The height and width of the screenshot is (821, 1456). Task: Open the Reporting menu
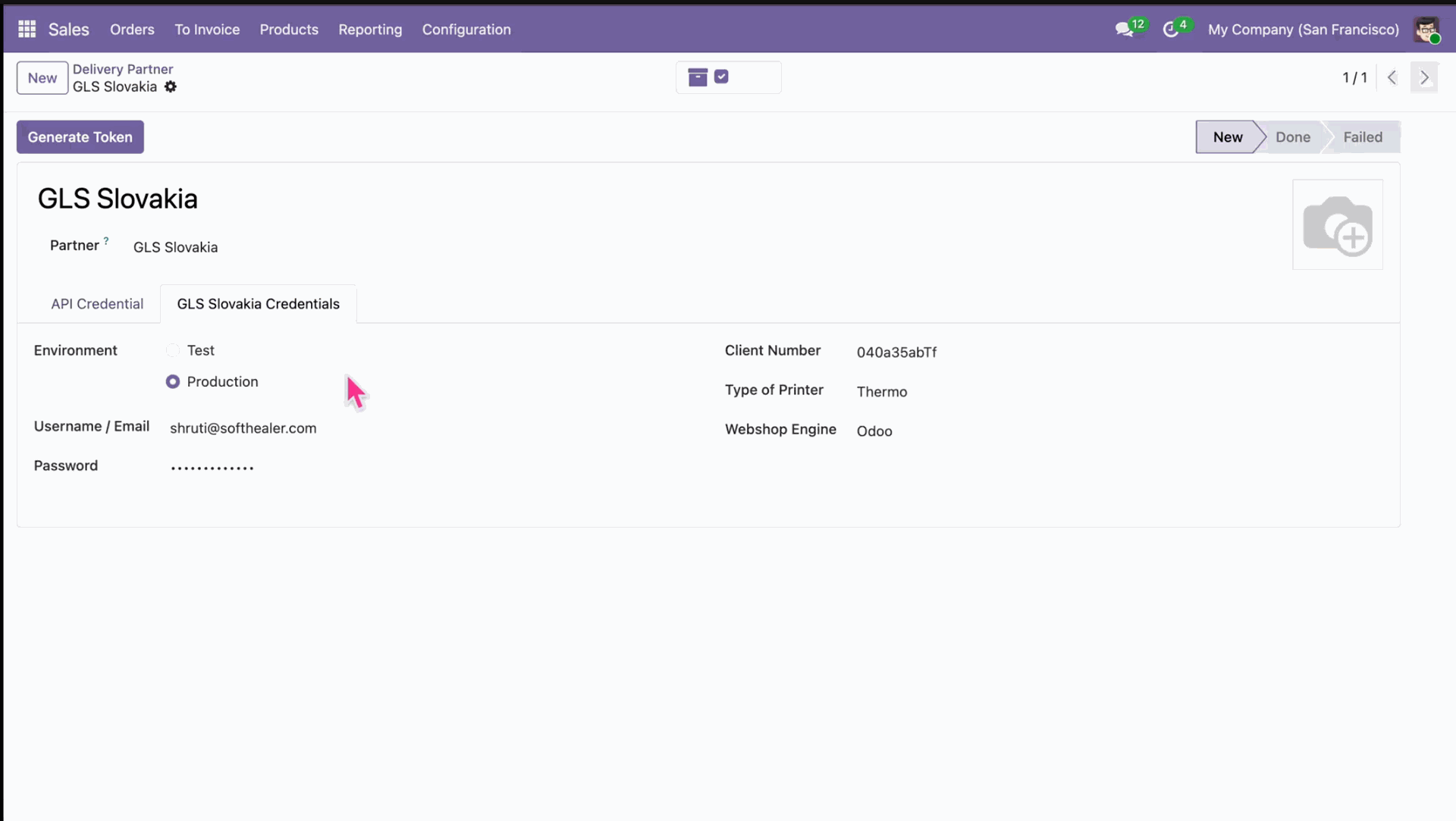370,30
